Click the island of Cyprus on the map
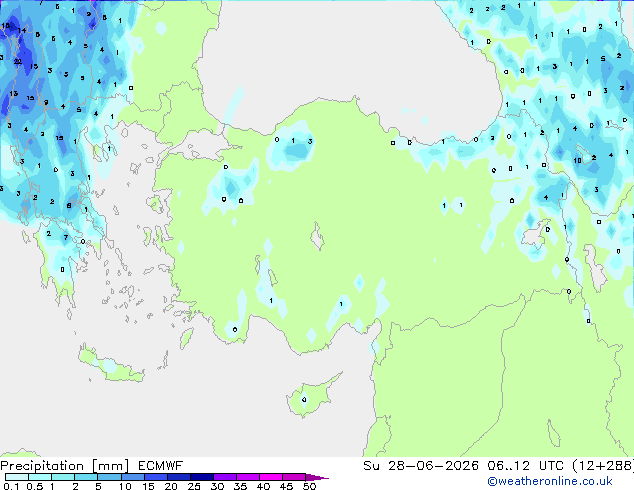634x490 pixels. (313, 396)
